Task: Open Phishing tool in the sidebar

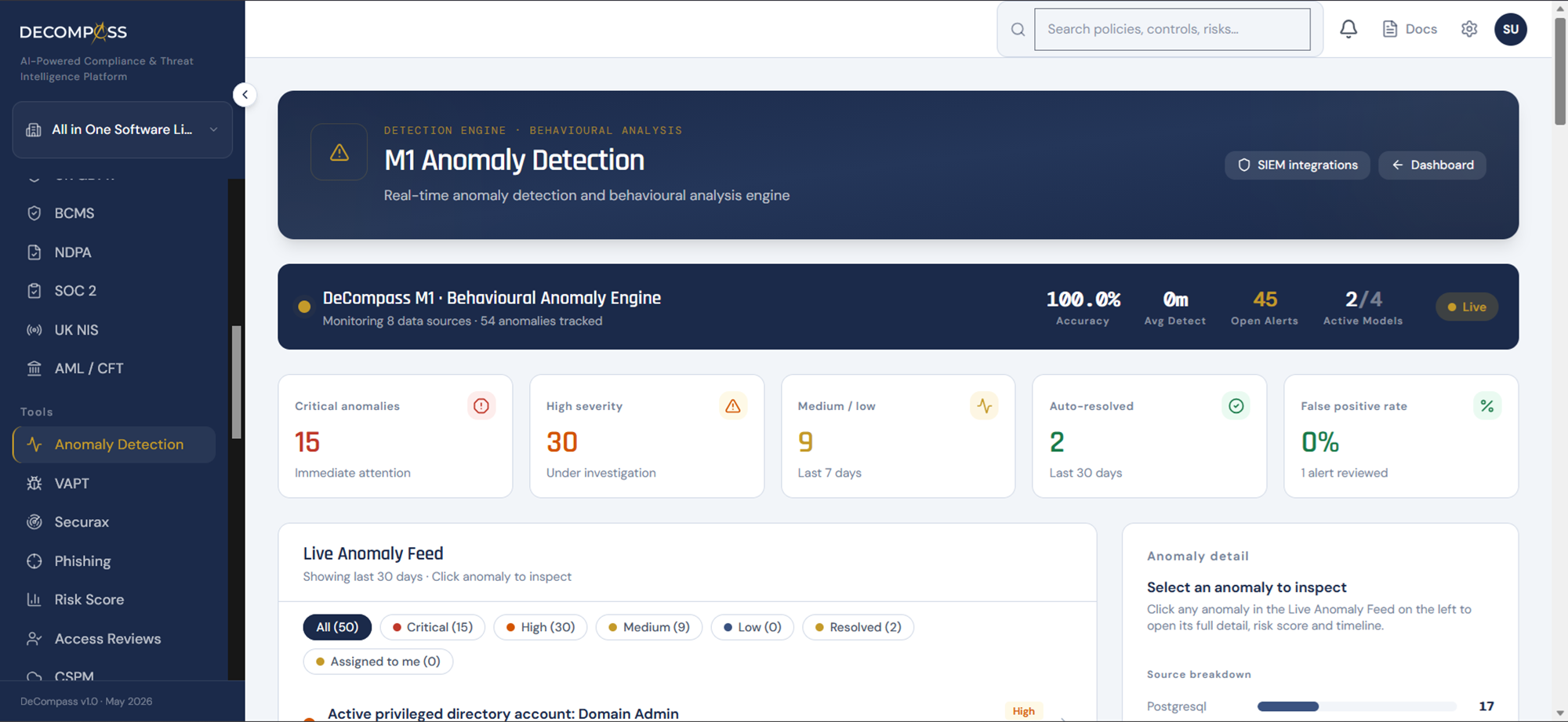Action: point(114,561)
